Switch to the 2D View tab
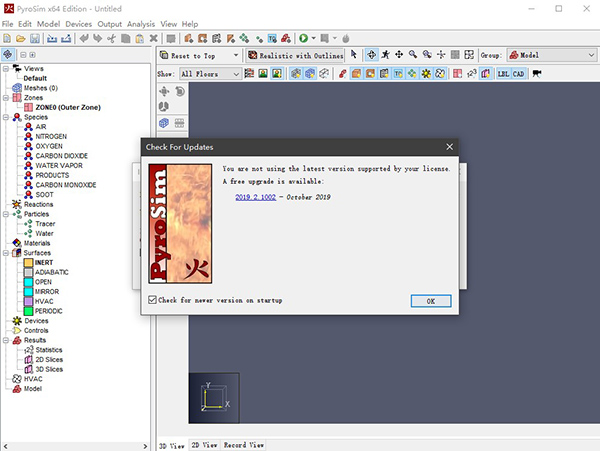This screenshot has height=451, width=600. [x=204, y=444]
